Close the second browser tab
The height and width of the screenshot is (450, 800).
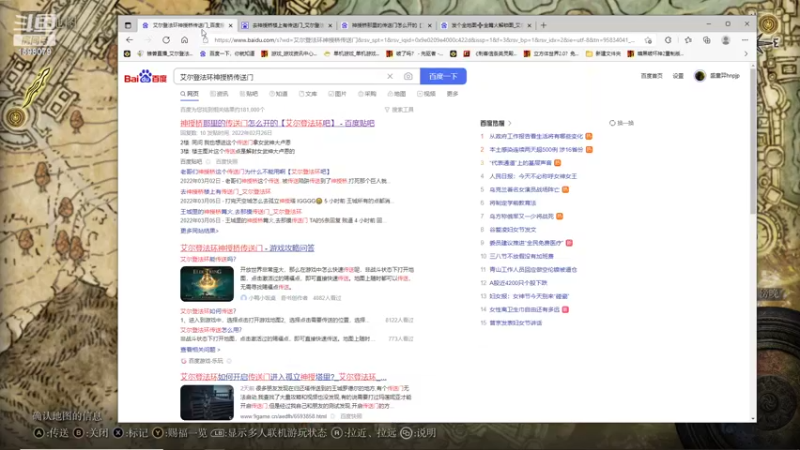point(330,25)
